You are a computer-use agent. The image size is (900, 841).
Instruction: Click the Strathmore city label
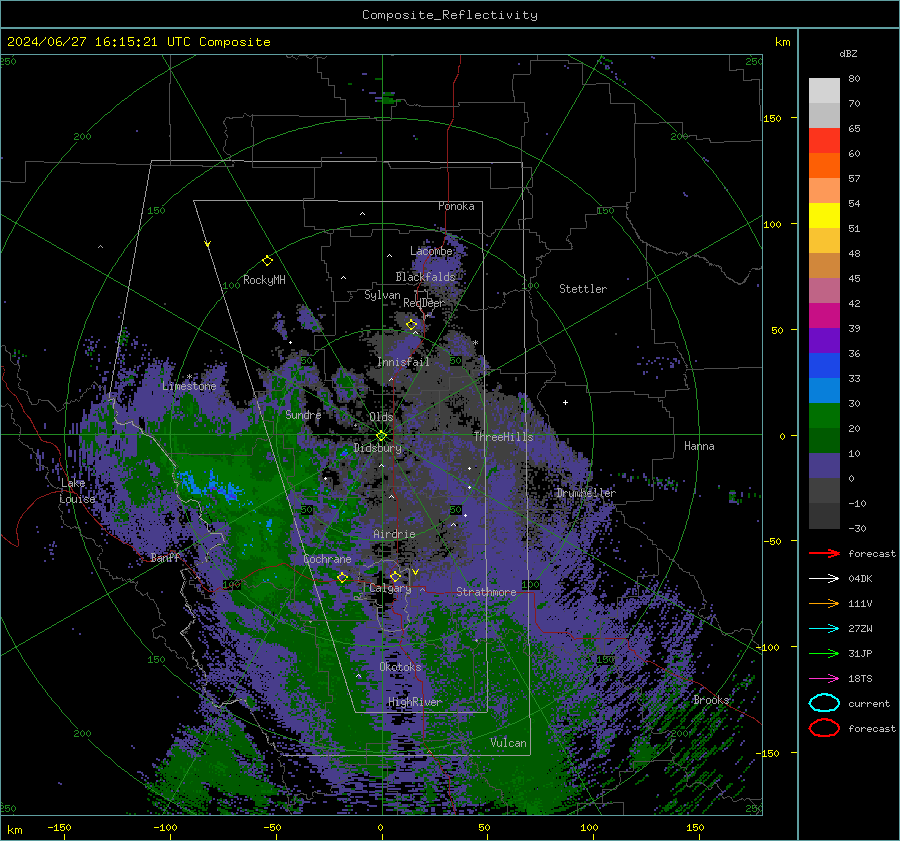(x=486, y=592)
